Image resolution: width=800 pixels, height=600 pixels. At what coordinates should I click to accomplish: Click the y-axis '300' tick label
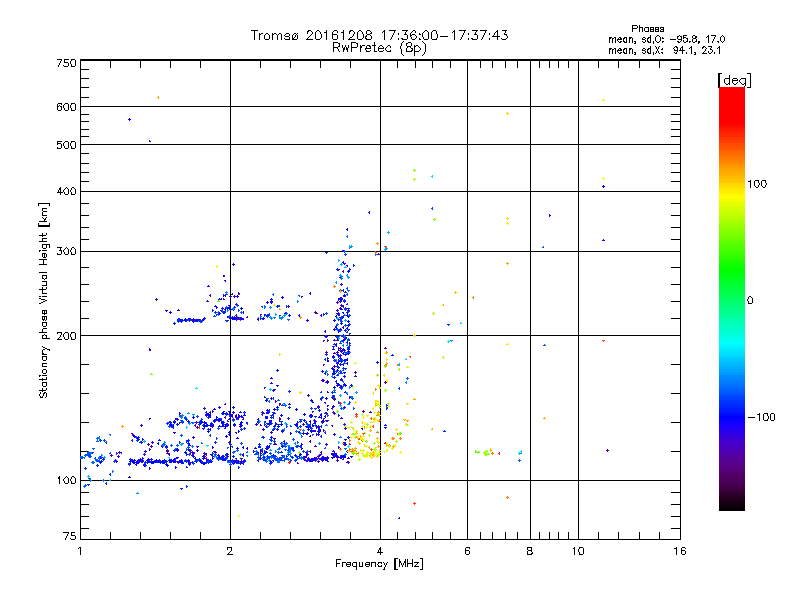pos(66,252)
